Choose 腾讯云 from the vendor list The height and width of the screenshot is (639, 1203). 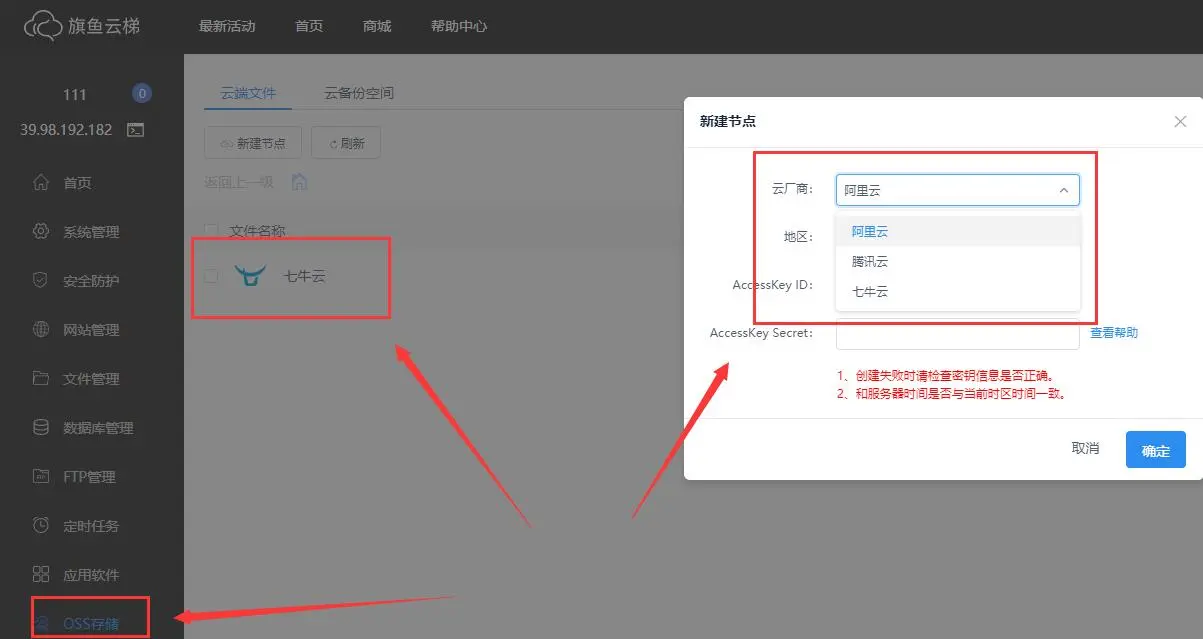(x=958, y=262)
